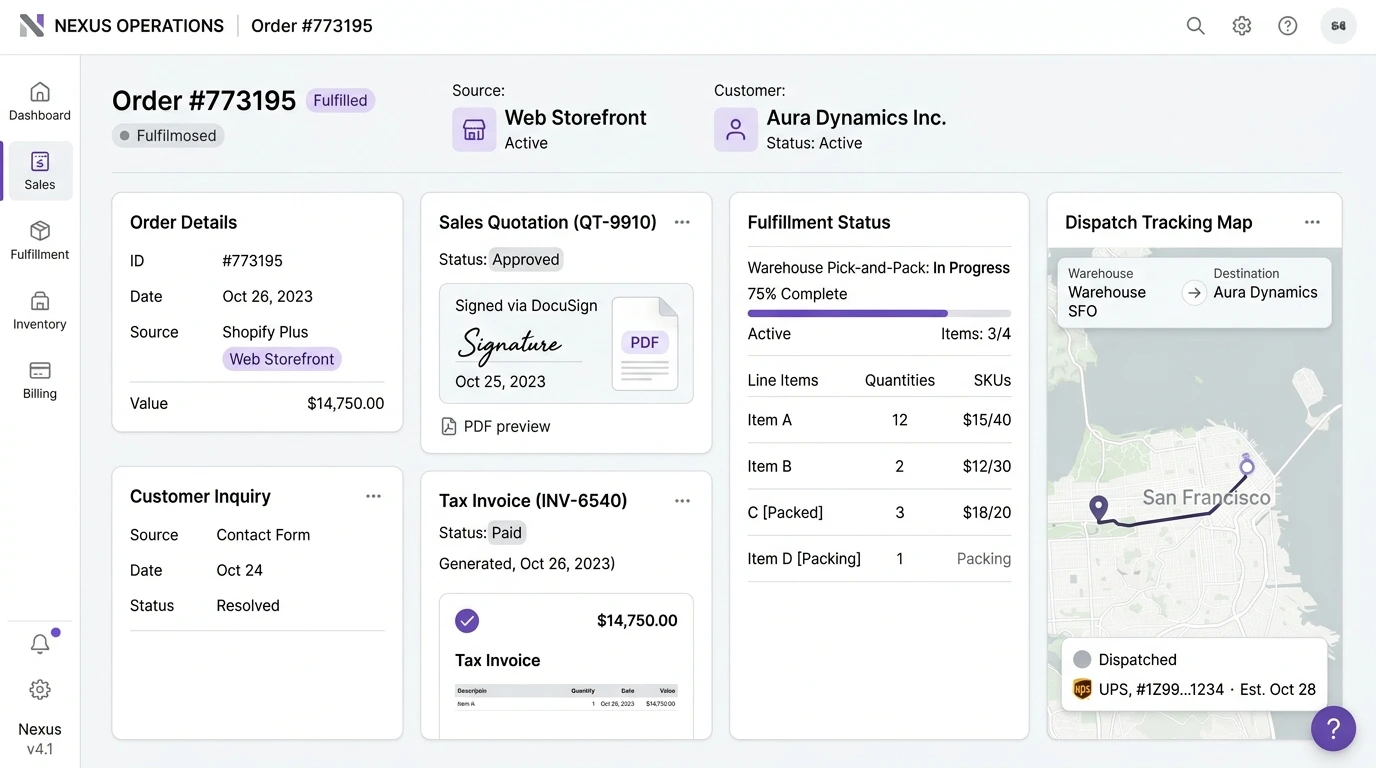Click the Fulfilmosed status pill
1376x768 pixels.
pos(168,135)
